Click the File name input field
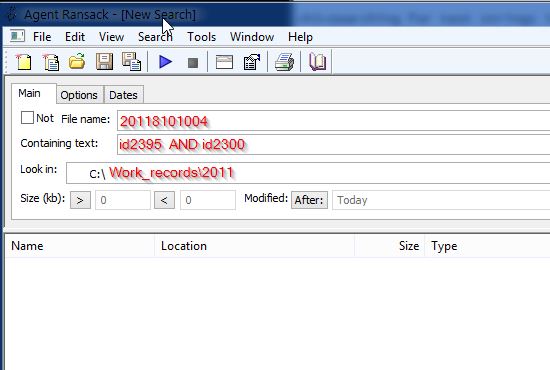550x370 pixels. pos(333,121)
